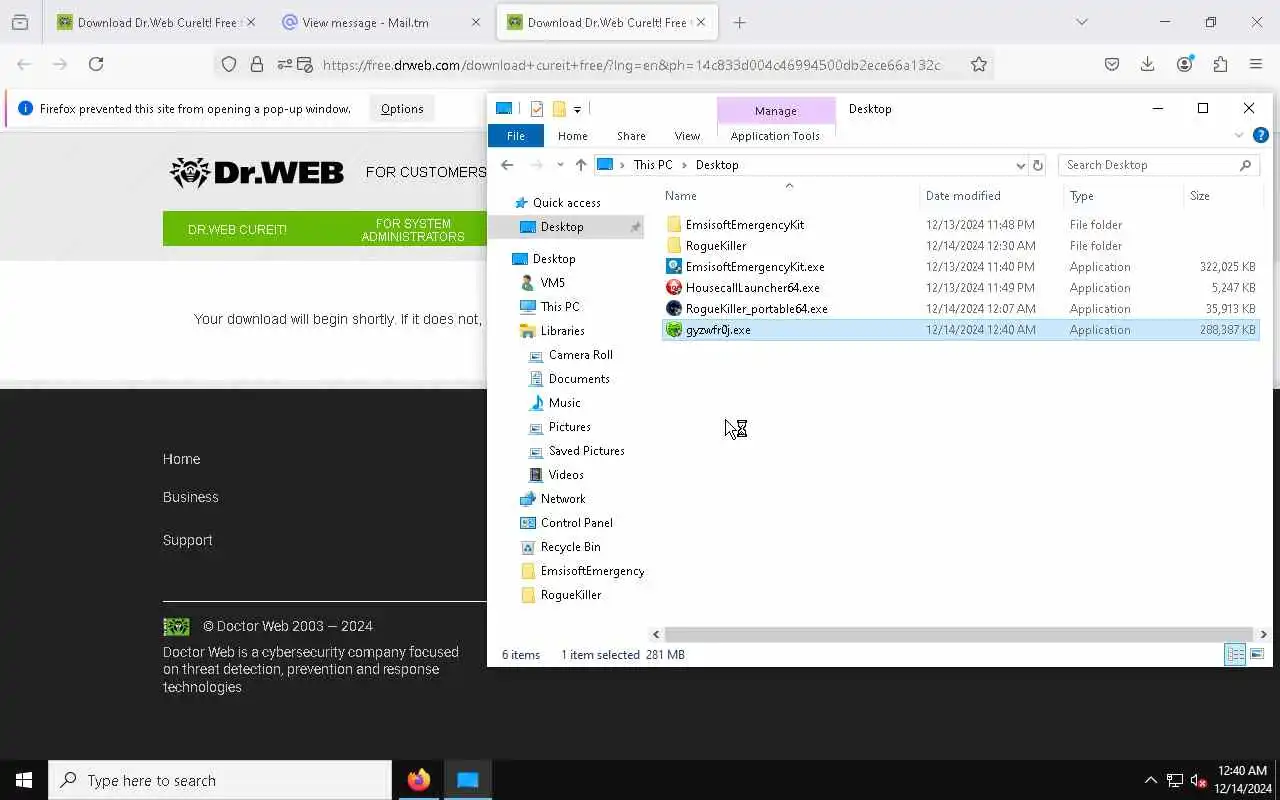The image size is (1280, 800).
Task: Close the View message - Mail.tm tab
Action: 476,22
